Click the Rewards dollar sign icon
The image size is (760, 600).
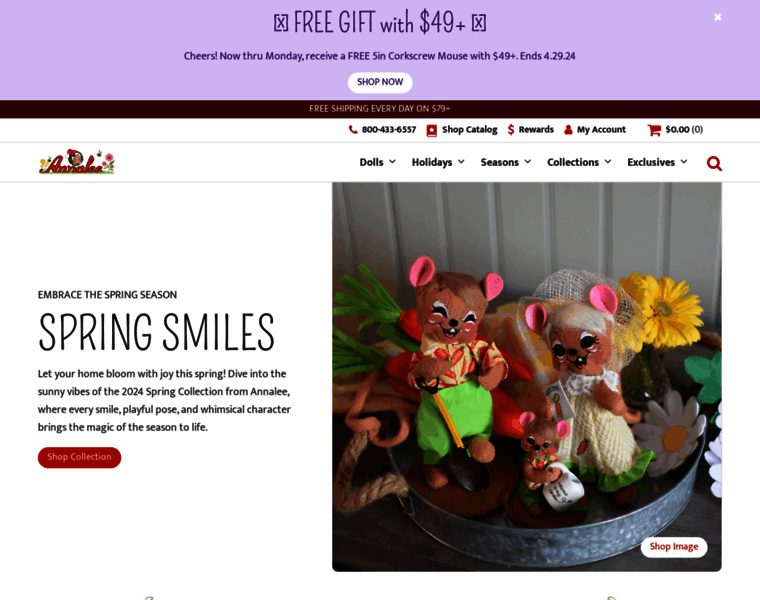[x=511, y=129]
